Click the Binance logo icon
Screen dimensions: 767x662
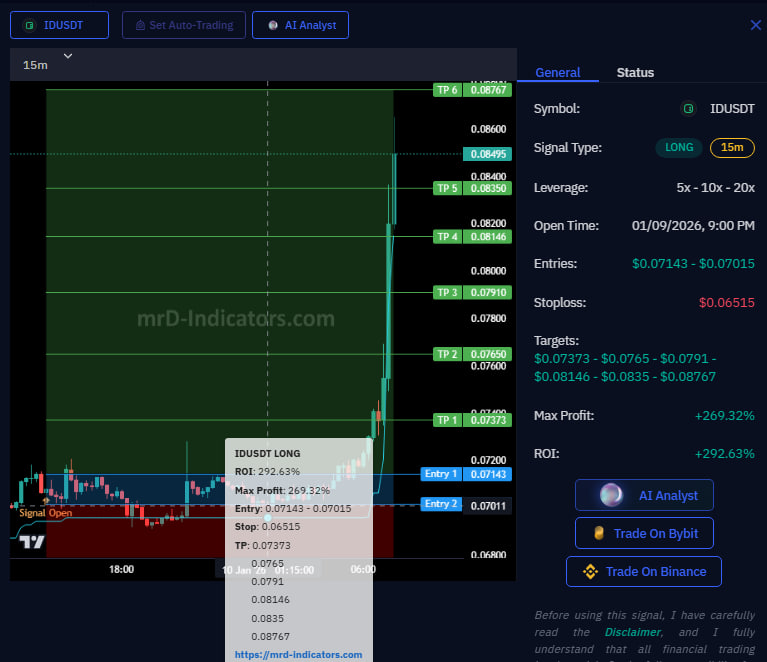tap(590, 571)
